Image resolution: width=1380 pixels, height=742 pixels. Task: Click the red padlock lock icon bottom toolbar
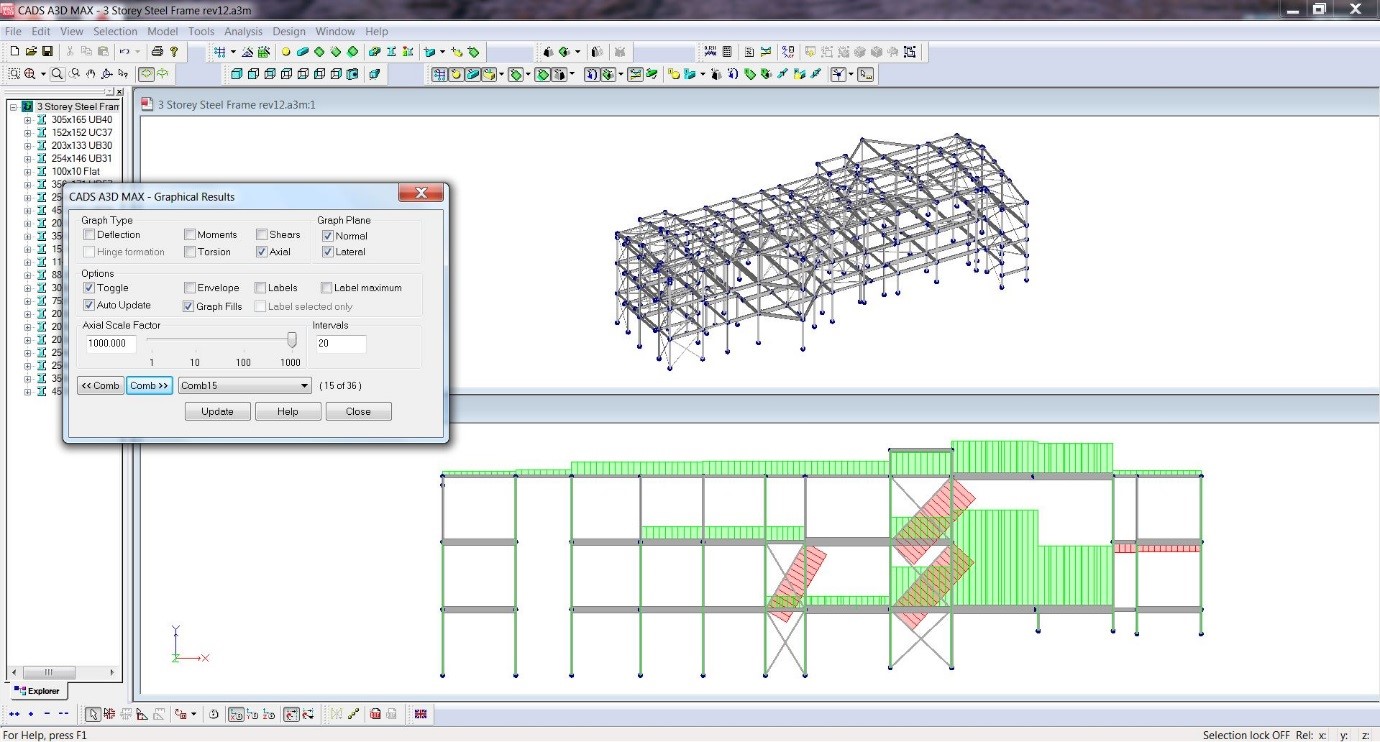[x=376, y=714]
